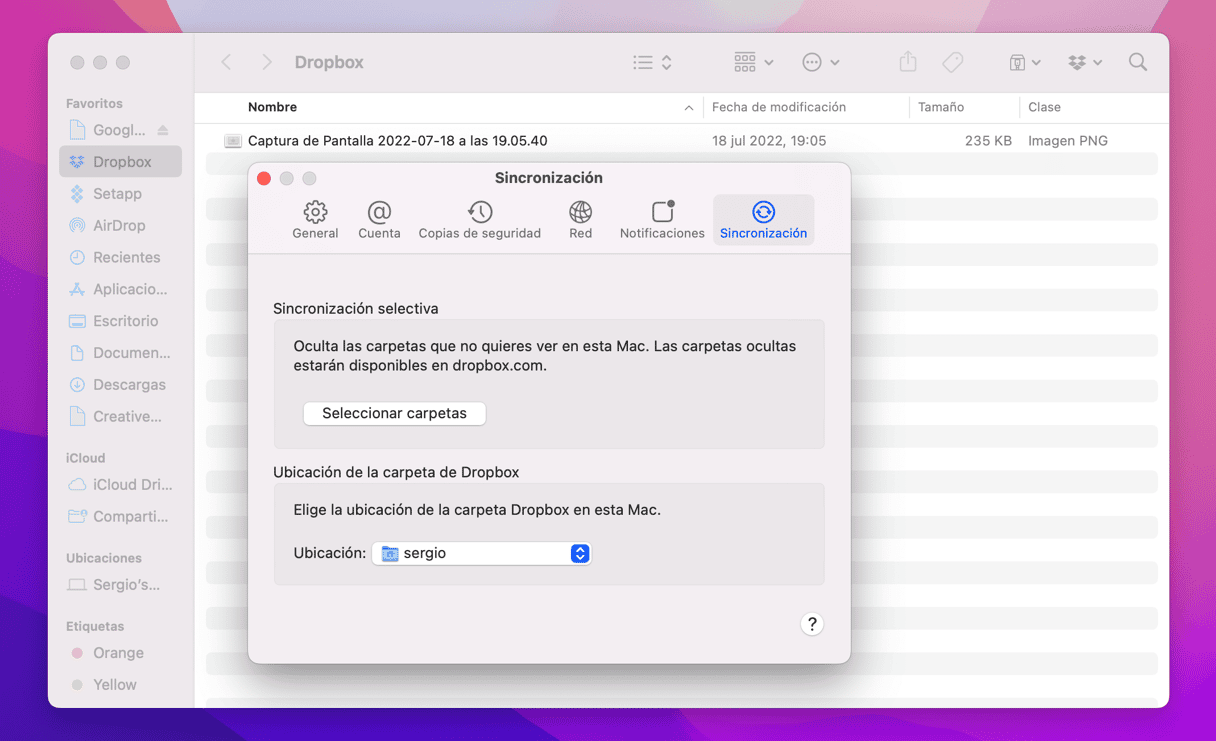Open Setapp in the Finder sidebar
The image size is (1216, 741).
click(x=121, y=194)
